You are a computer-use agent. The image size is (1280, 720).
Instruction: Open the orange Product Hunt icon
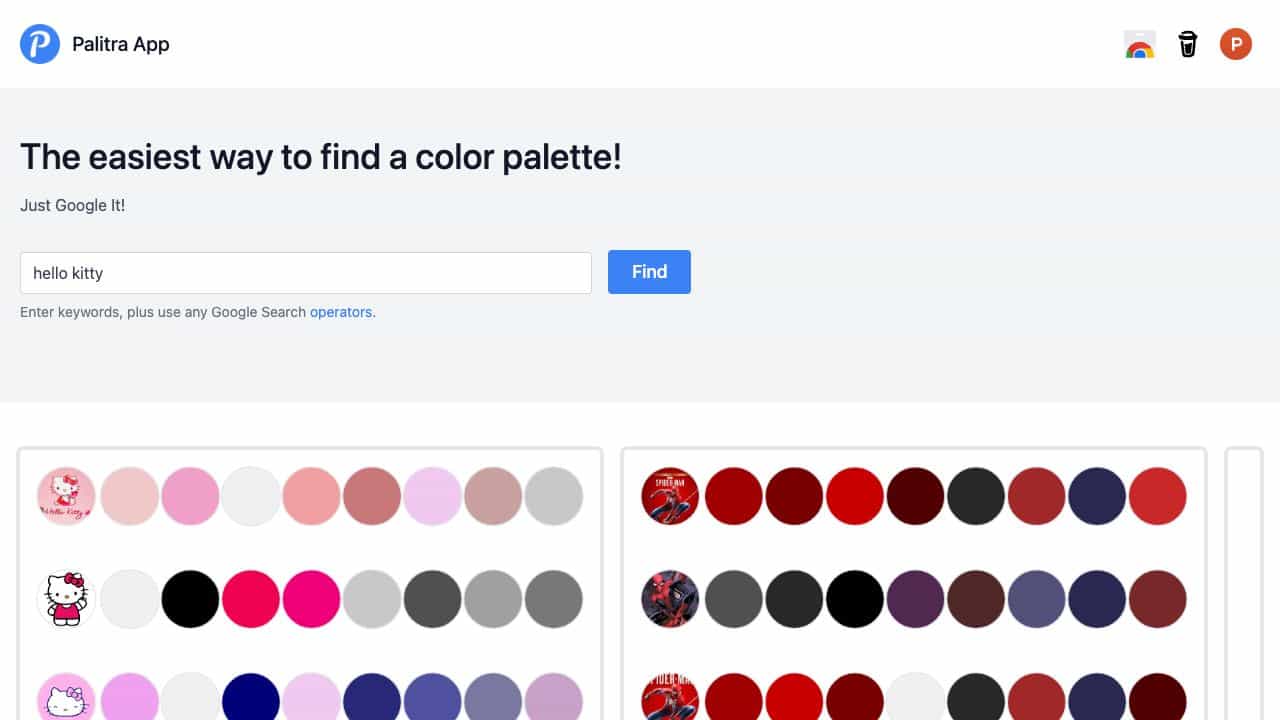click(1236, 44)
